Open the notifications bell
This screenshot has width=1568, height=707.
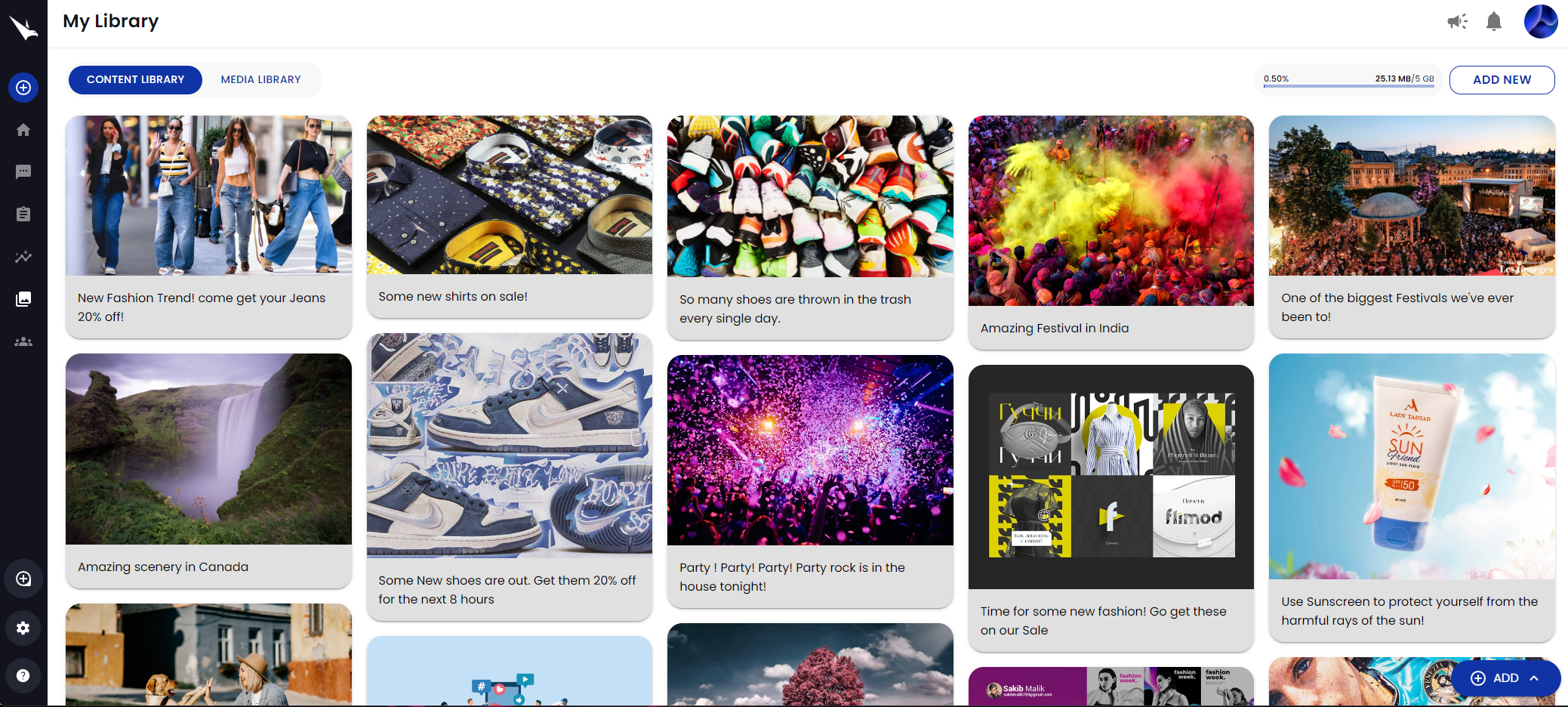pos(1494,21)
